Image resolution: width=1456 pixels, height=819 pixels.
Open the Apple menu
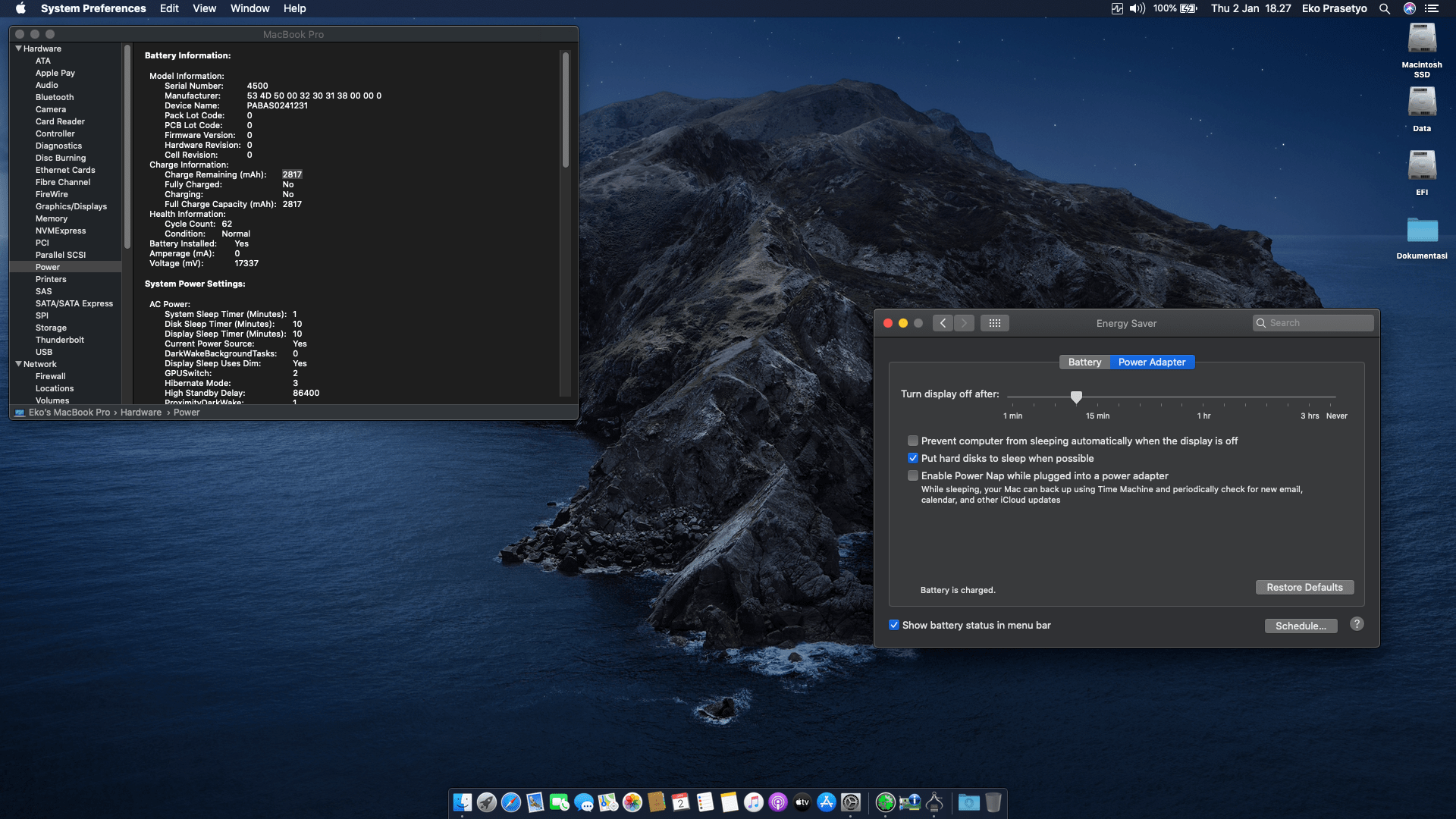[x=20, y=8]
